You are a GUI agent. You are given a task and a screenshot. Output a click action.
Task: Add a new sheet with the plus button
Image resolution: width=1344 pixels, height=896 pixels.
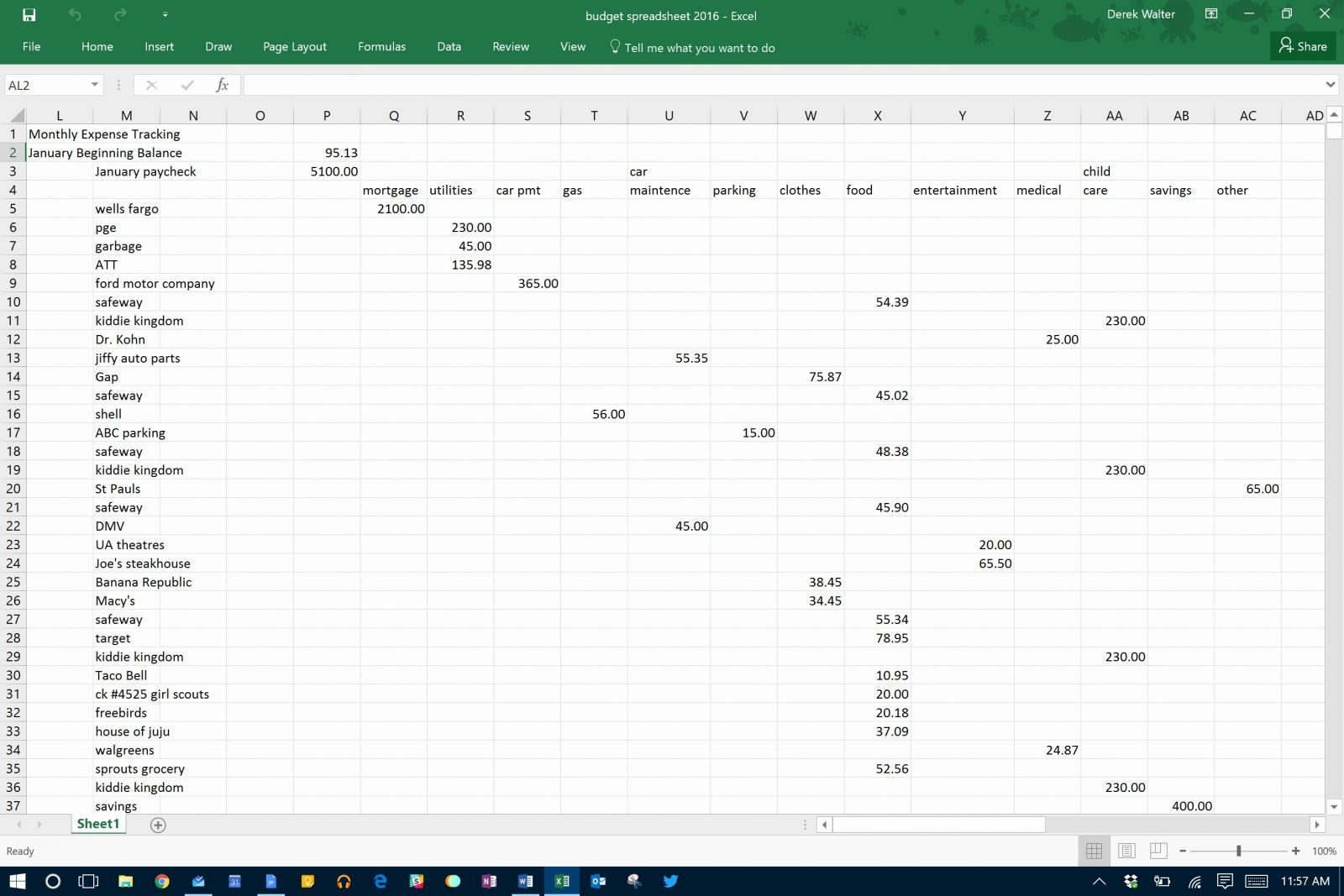(158, 825)
